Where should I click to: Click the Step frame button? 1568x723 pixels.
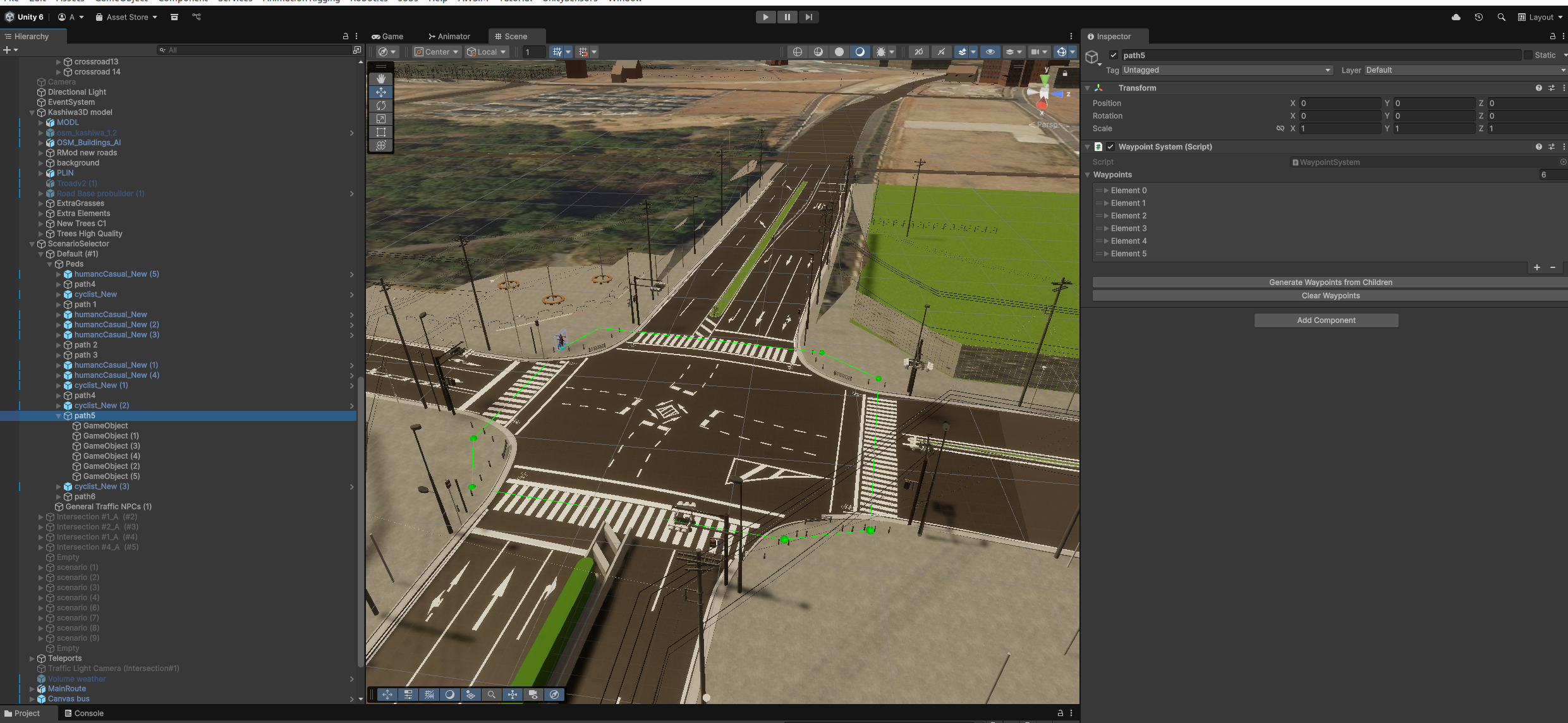click(808, 17)
